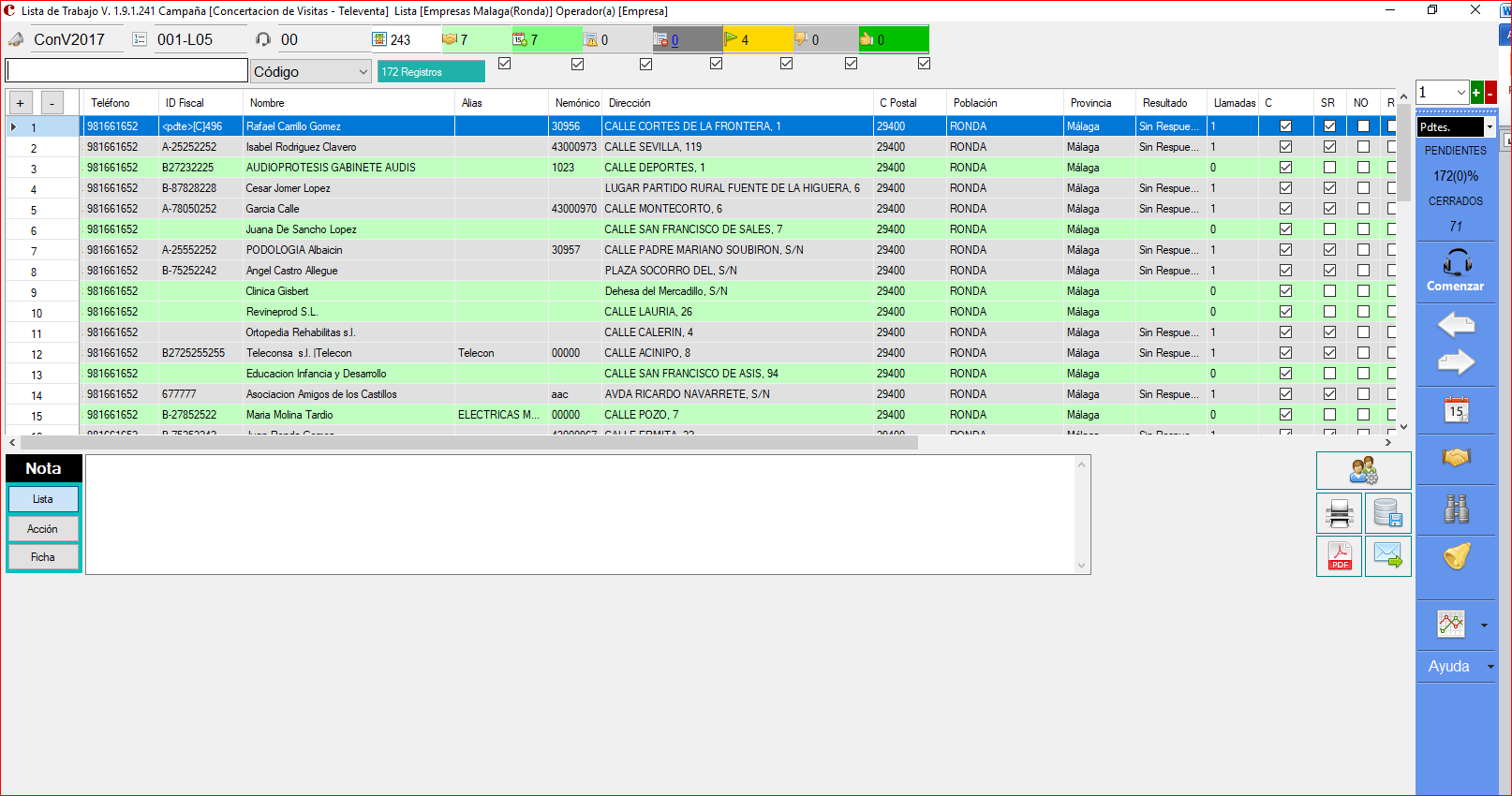Open the Ayuda help menu

[x=1448, y=667]
